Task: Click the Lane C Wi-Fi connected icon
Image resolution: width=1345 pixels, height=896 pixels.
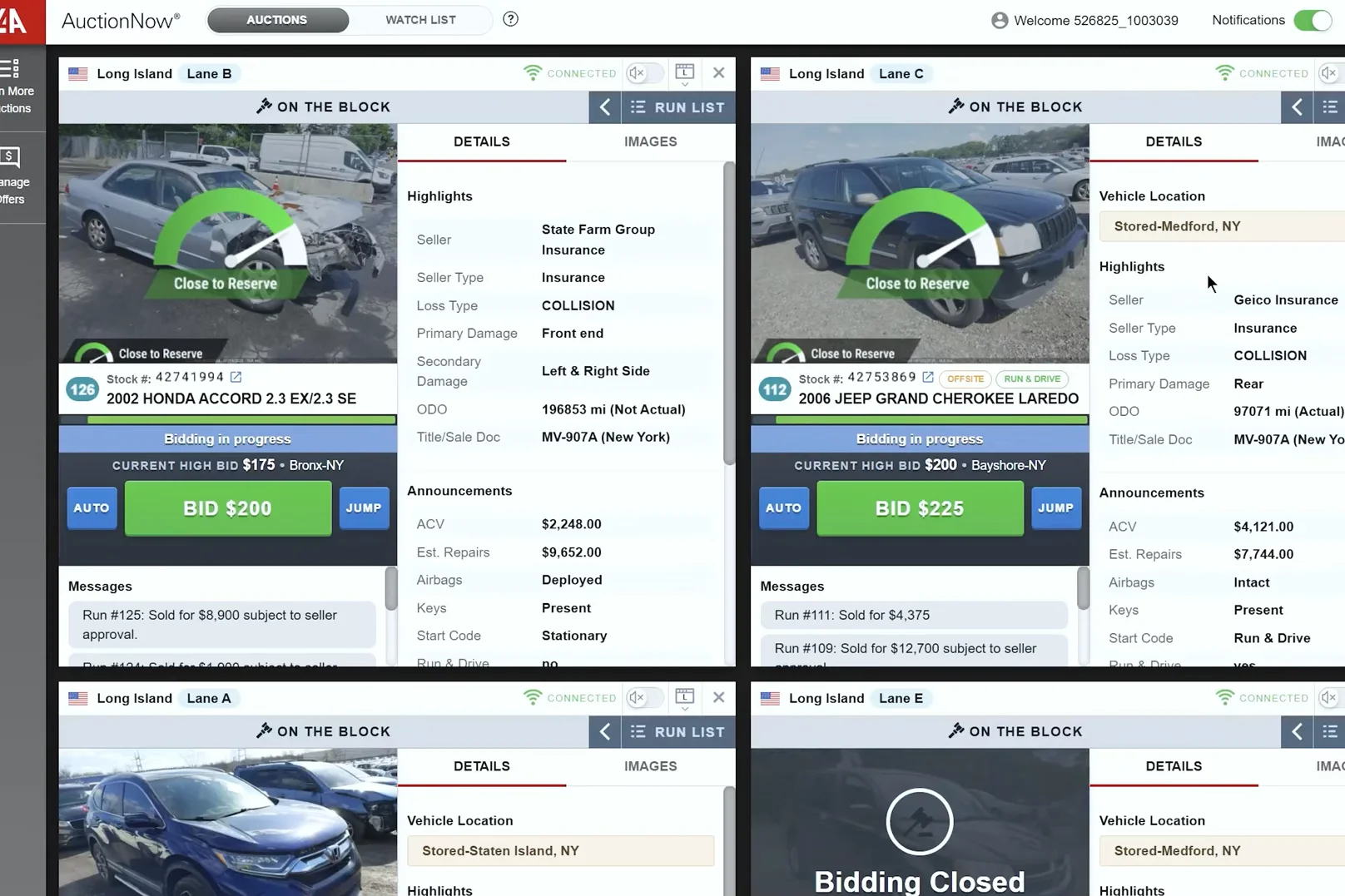Action: [x=1224, y=73]
